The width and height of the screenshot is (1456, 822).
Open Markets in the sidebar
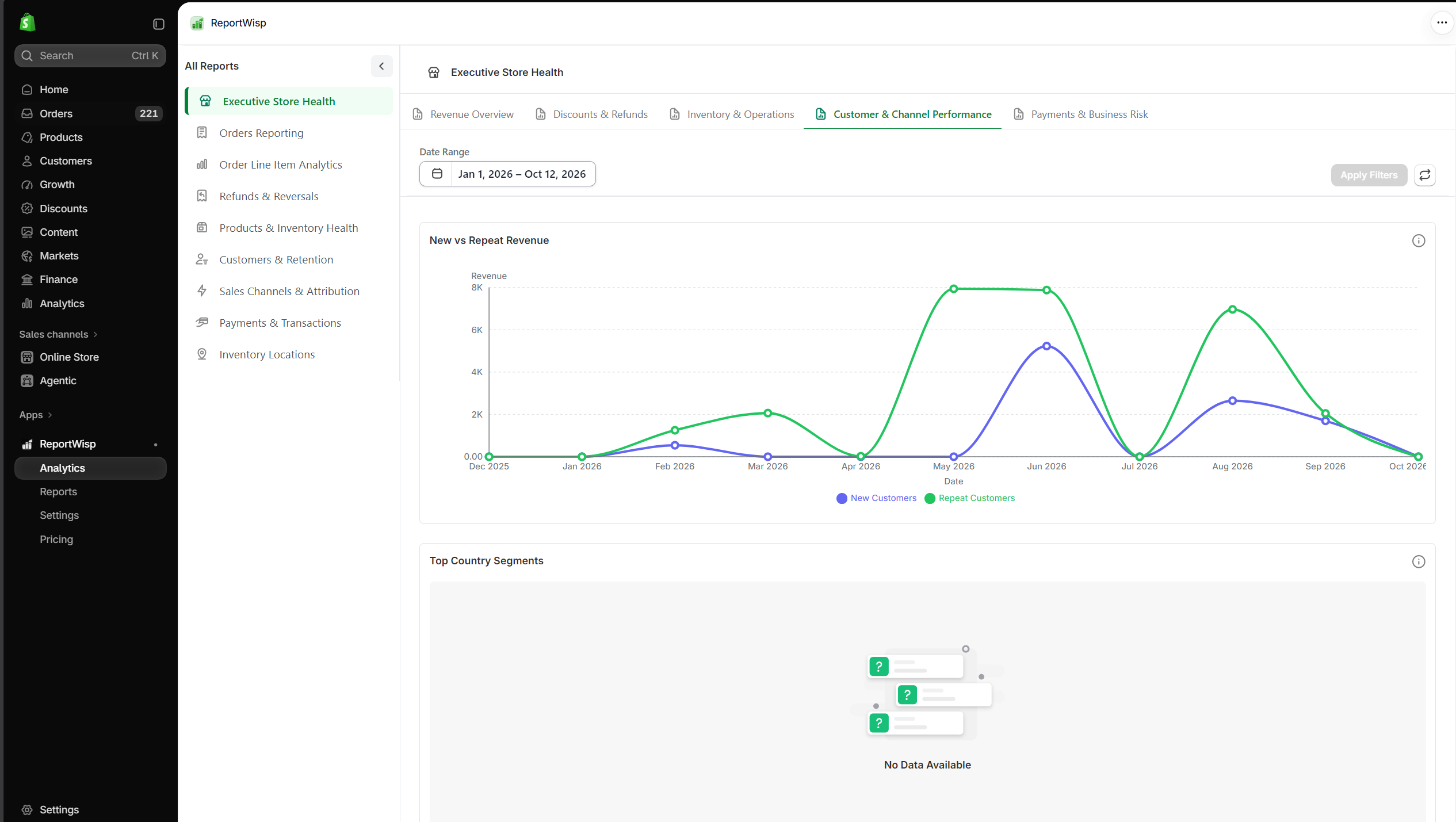pyautogui.click(x=90, y=256)
